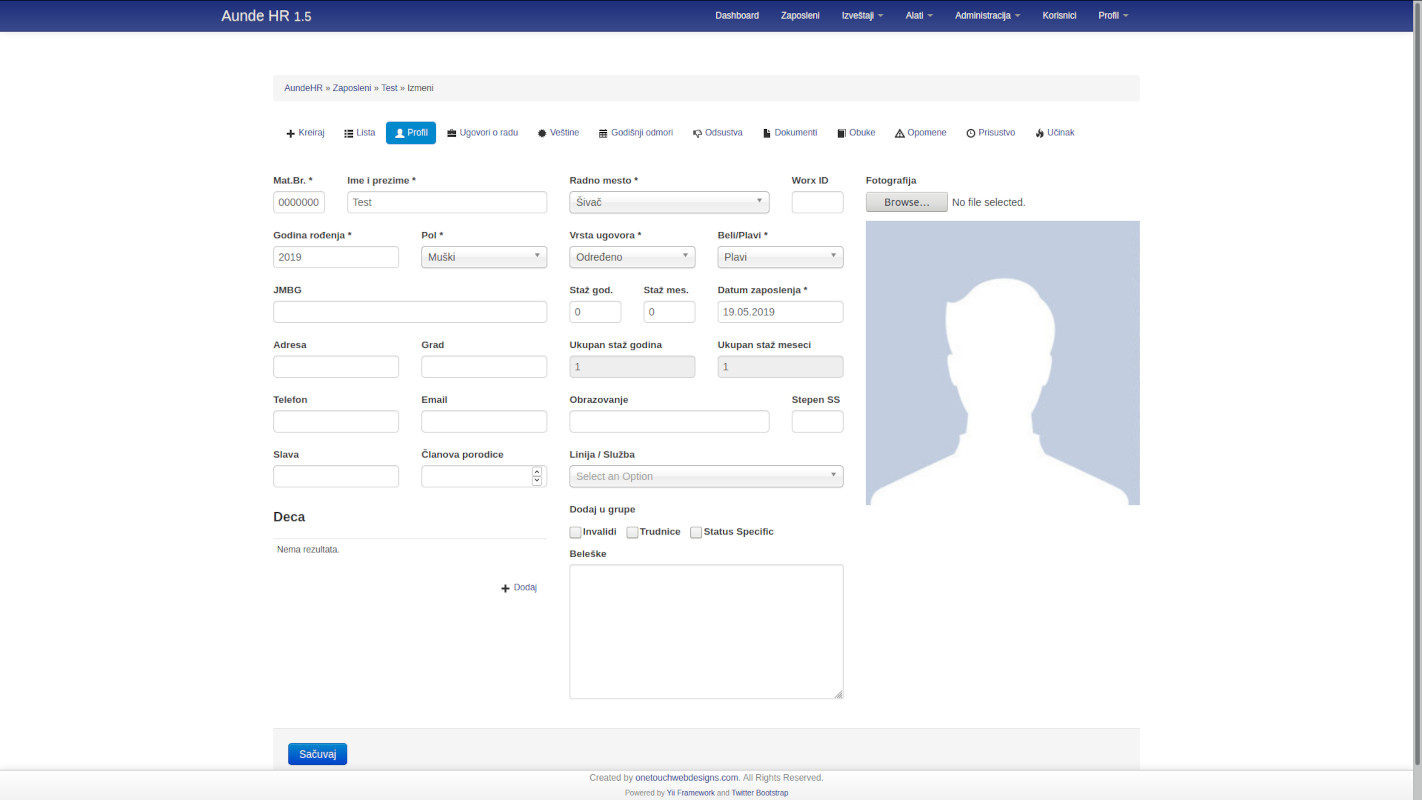Open the Linija / Služba dropdown
Image resolution: width=1422 pixels, height=800 pixels.
tap(706, 476)
